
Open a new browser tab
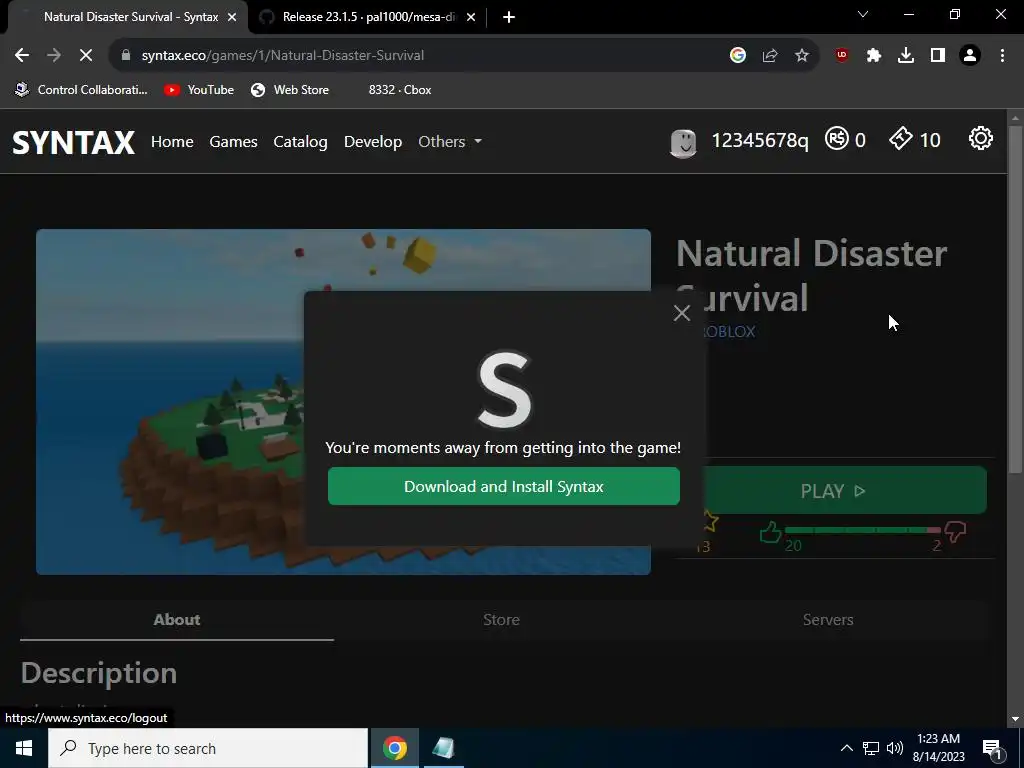(x=509, y=17)
